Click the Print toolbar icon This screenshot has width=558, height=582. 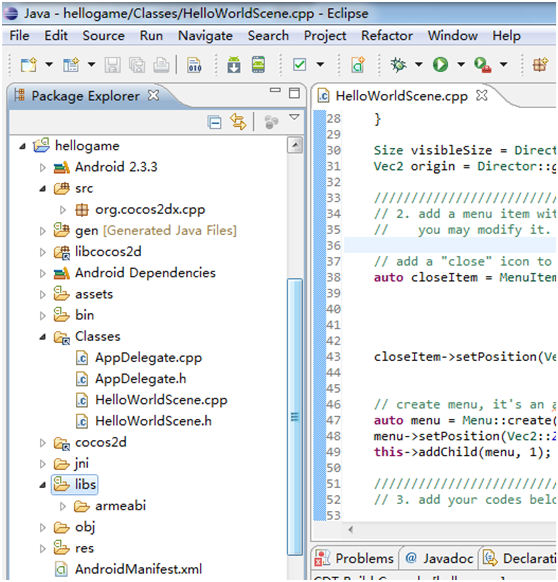[x=161, y=65]
